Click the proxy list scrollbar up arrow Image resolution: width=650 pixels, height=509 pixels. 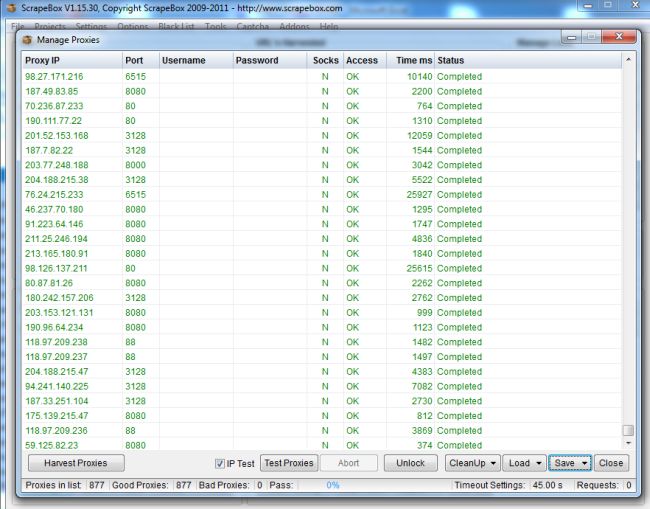click(x=628, y=60)
